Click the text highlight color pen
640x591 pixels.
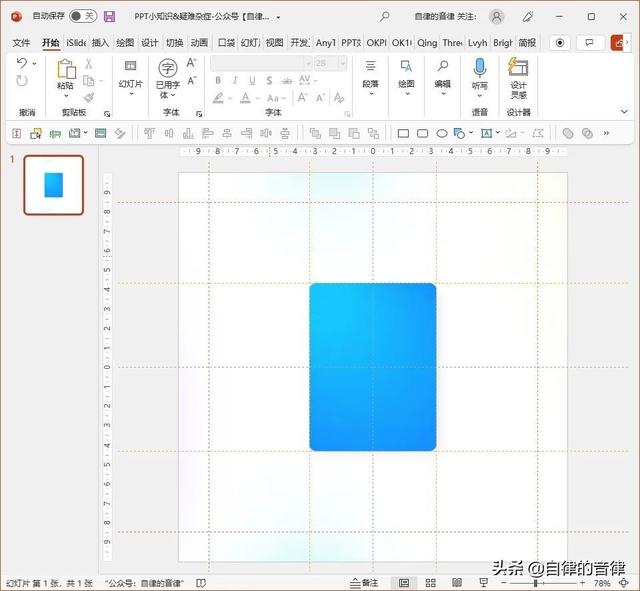click(x=218, y=98)
